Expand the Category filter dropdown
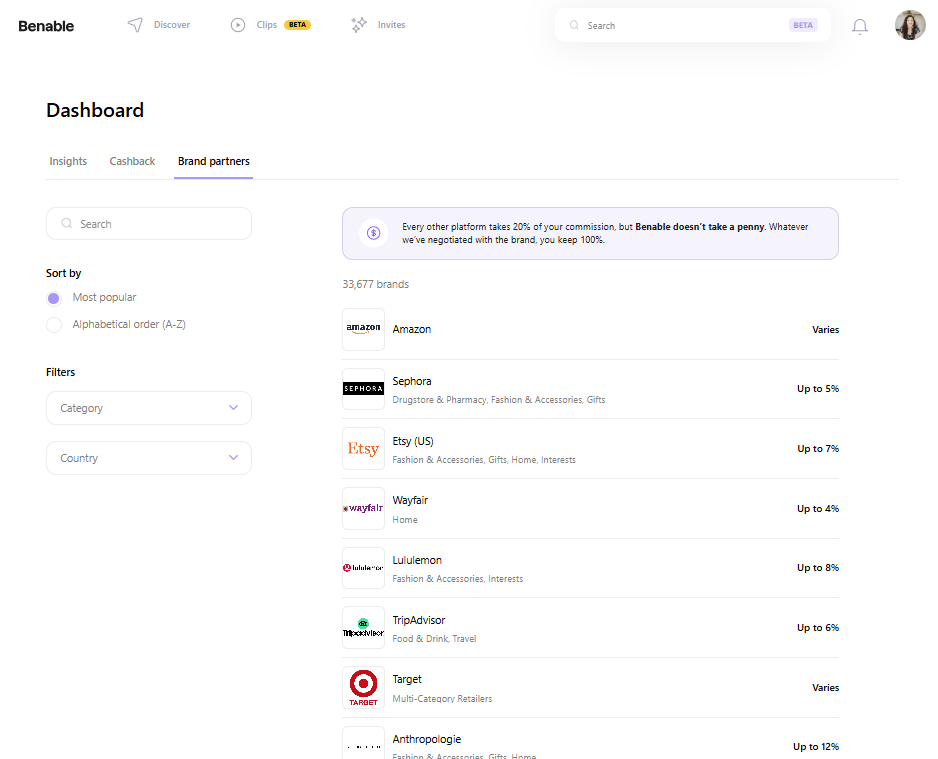 point(149,408)
